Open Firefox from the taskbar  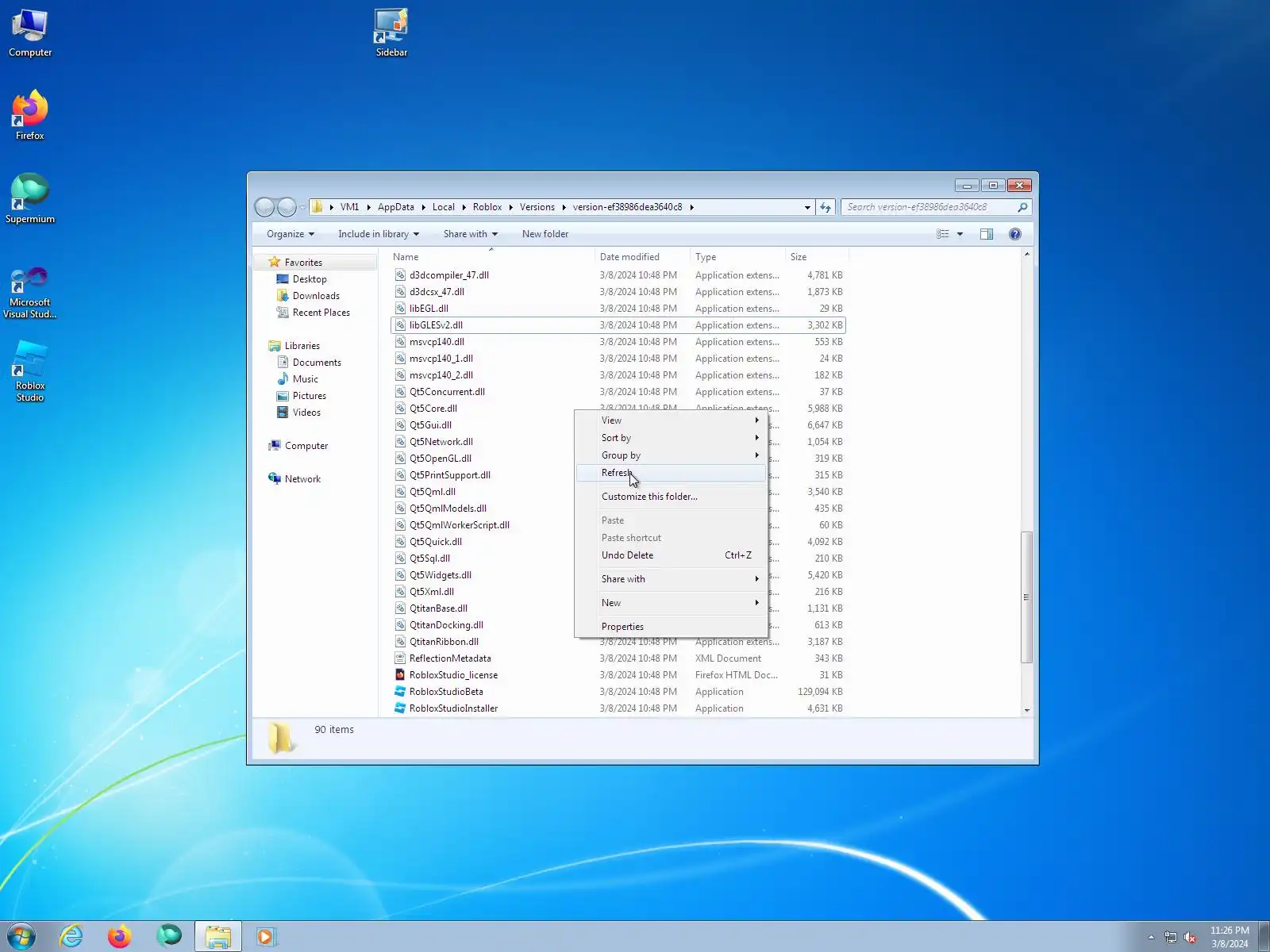tap(120, 936)
